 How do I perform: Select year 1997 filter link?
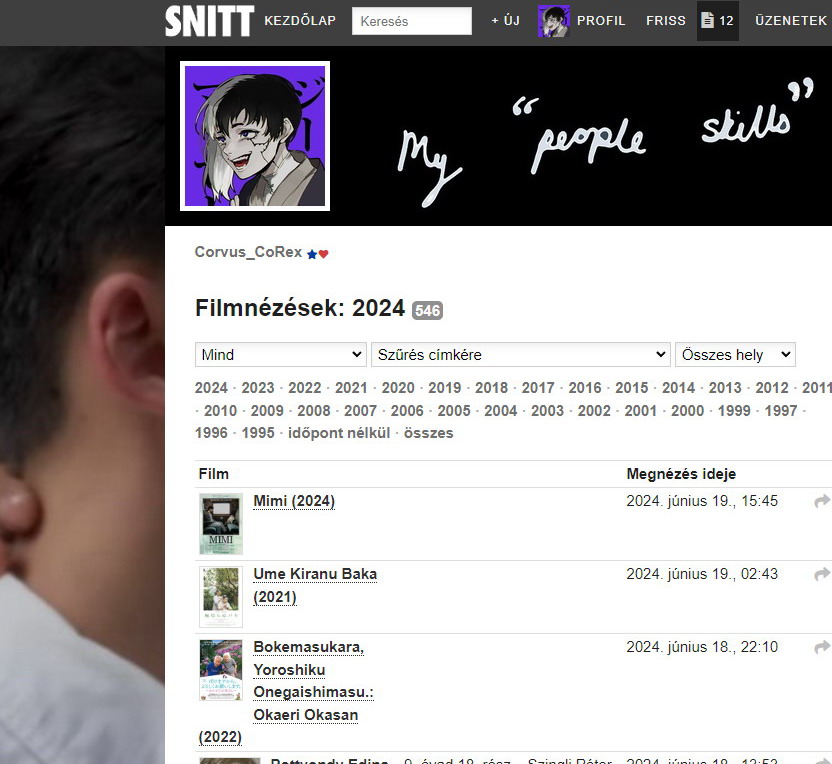pyautogui.click(x=781, y=411)
